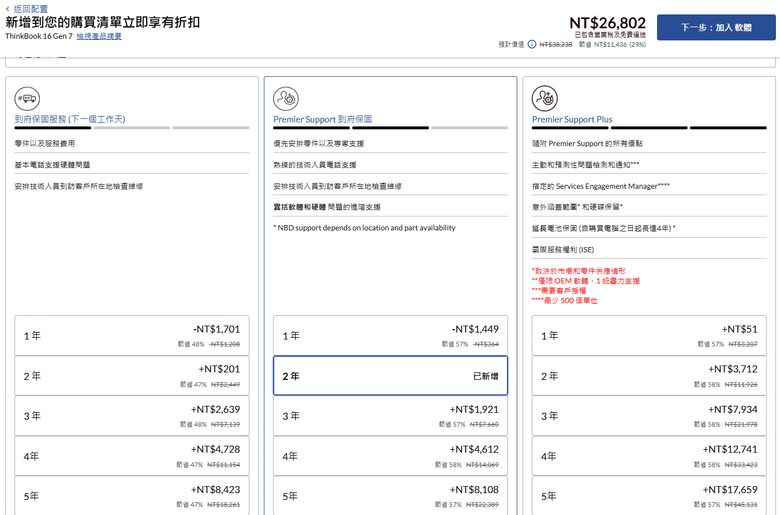Click the Premier Support Plus icon
Screen dimensions: 780x515
click(545, 99)
